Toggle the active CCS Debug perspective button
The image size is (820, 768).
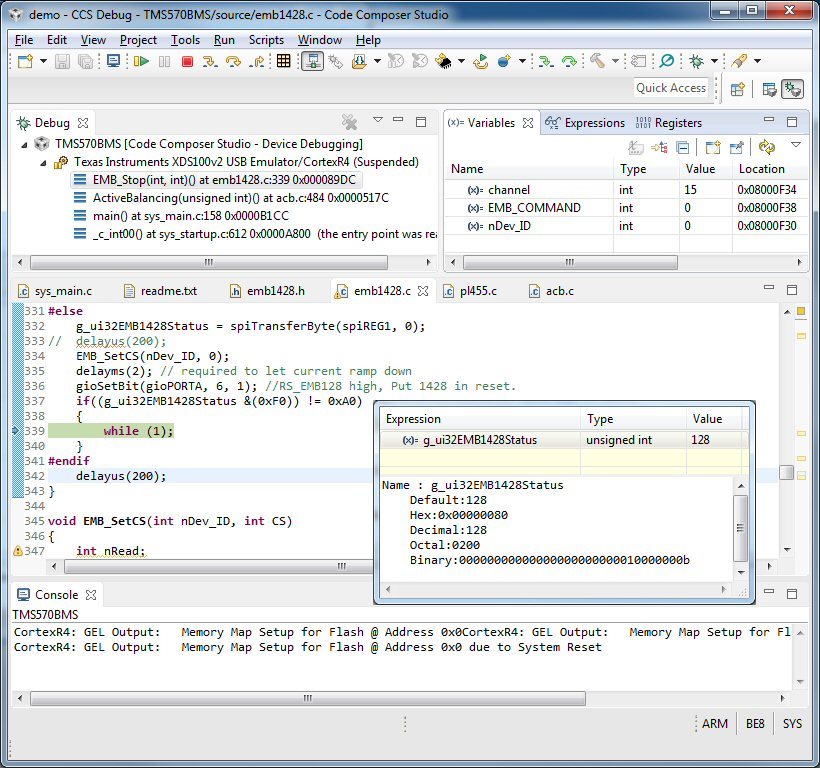coord(792,89)
